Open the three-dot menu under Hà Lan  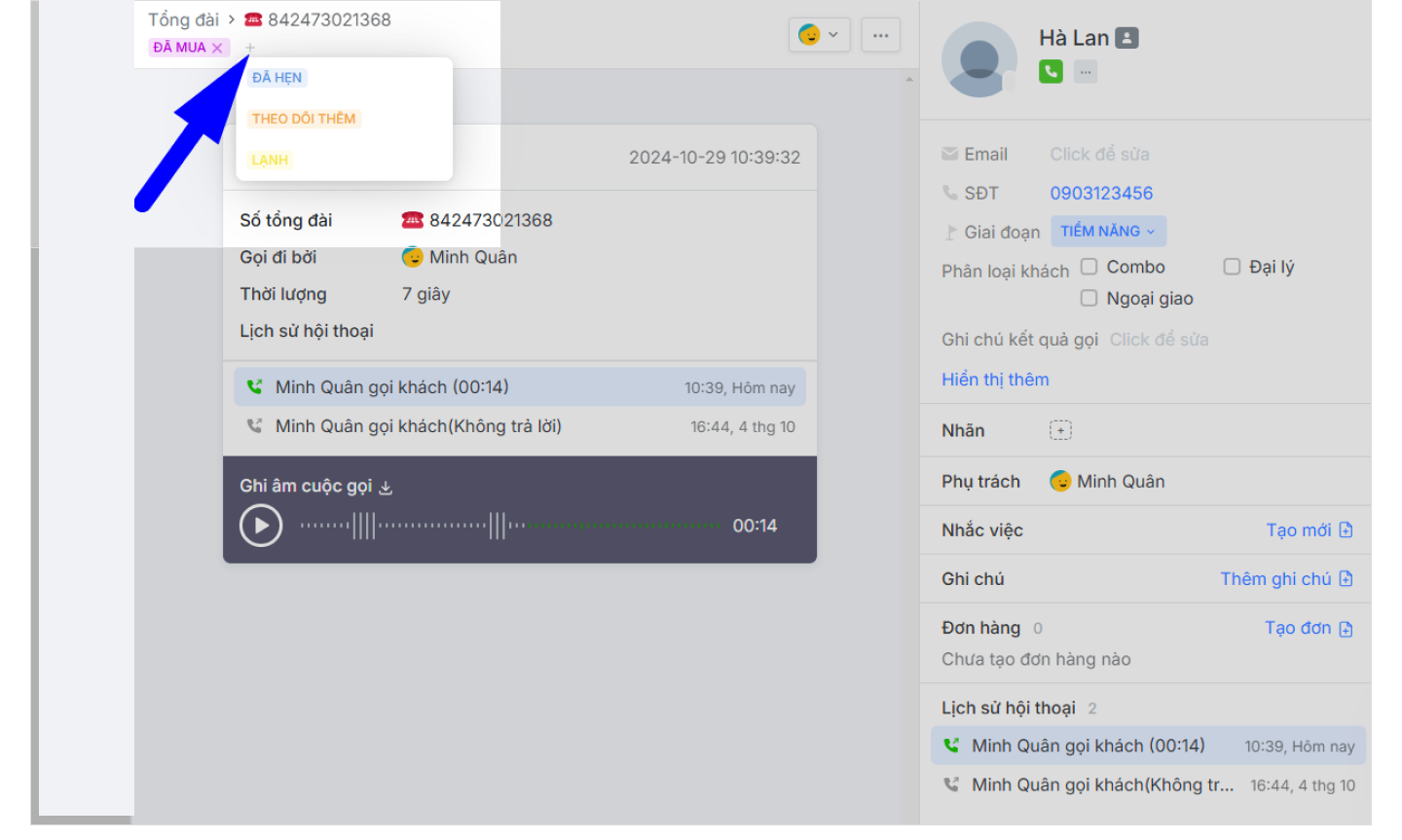pos(1086,71)
